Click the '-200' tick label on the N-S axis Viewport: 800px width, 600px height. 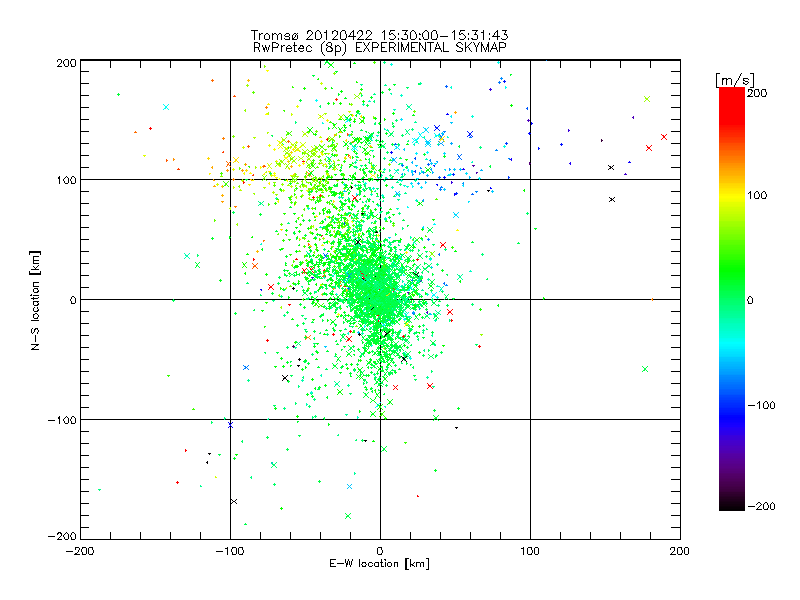pos(62,536)
